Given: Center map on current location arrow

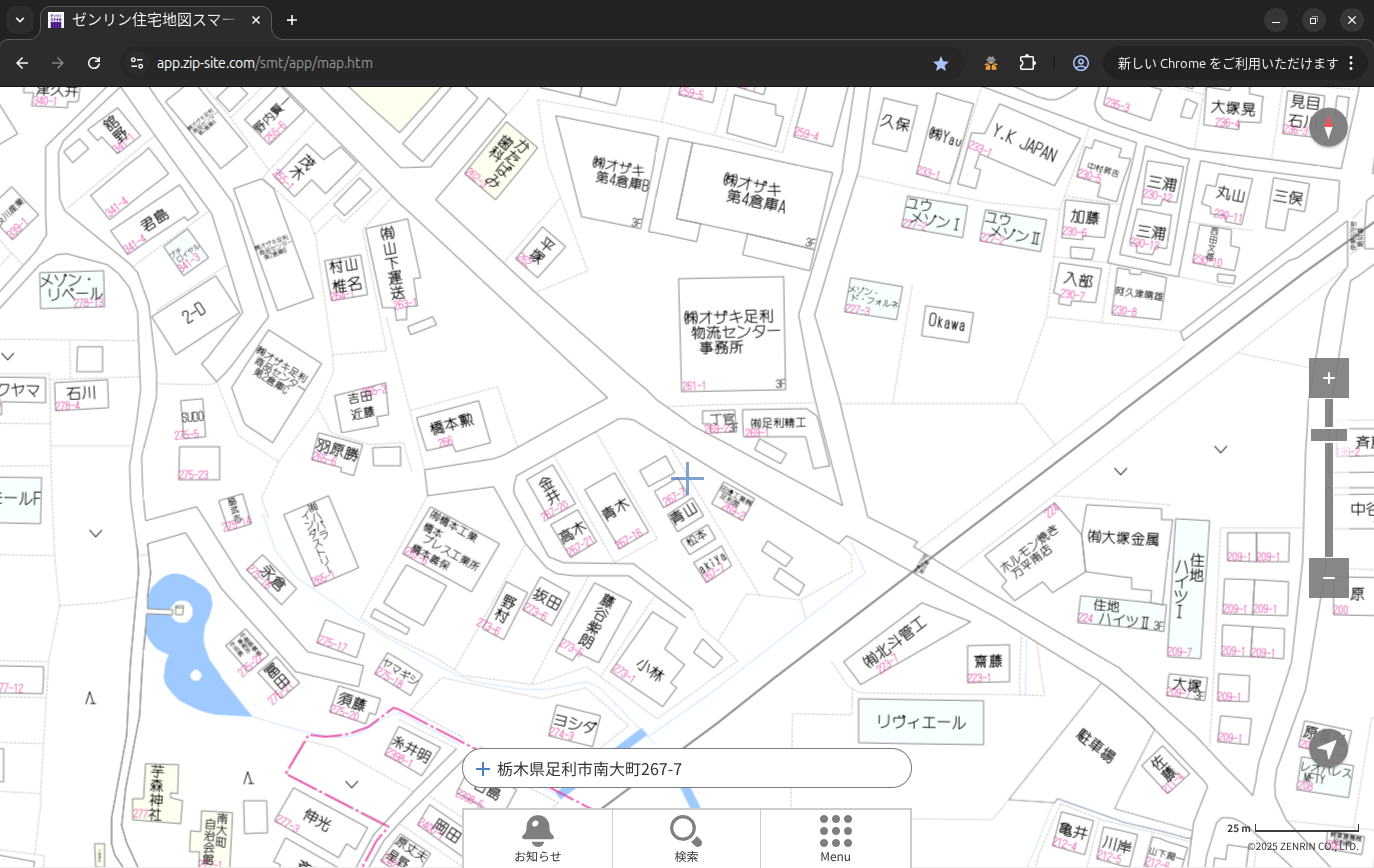Looking at the screenshot, I should [1329, 748].
